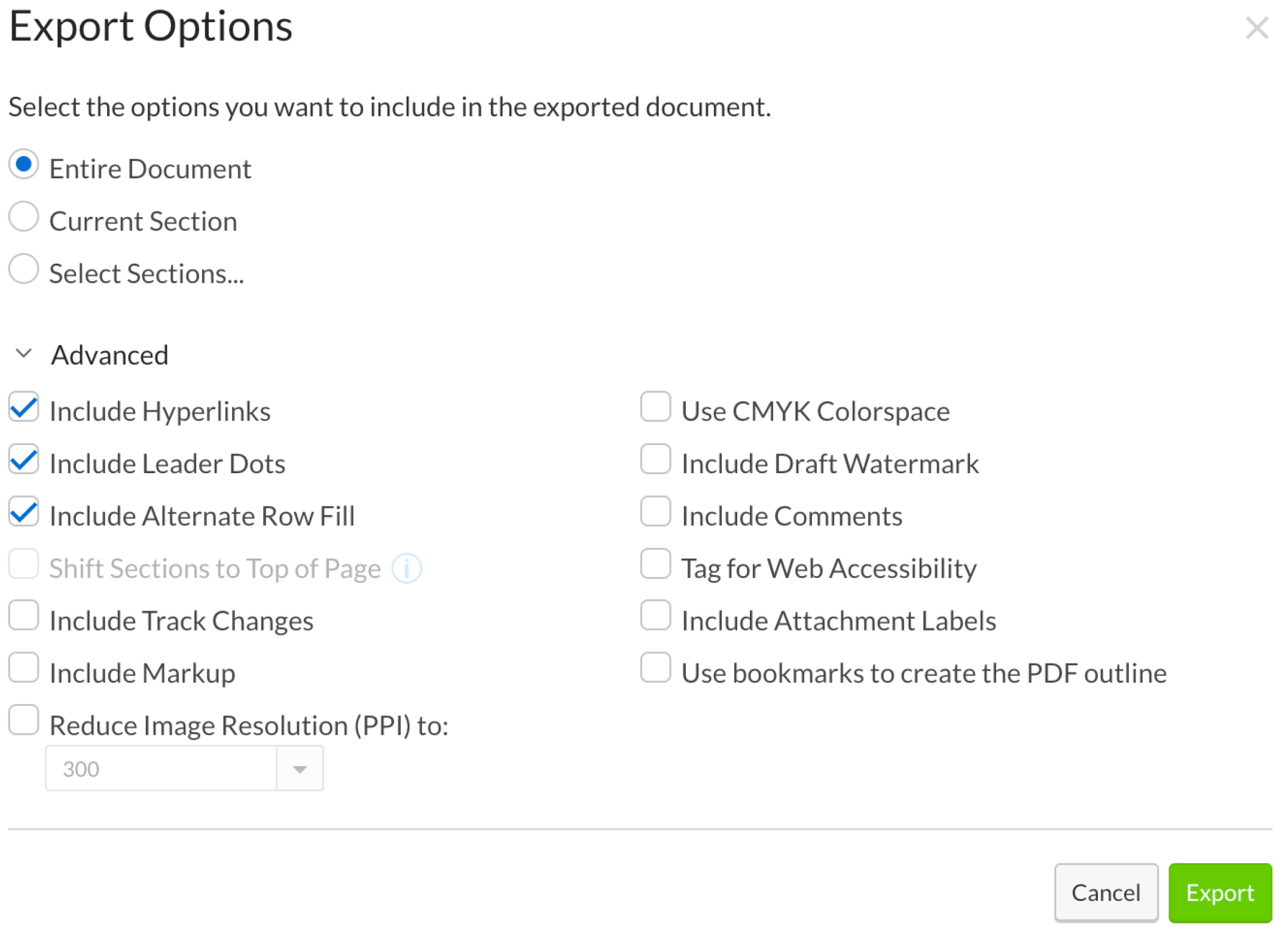Screen dimensions: 1288x935
Task: Click the Cancel button
Action: point(1106,893)
